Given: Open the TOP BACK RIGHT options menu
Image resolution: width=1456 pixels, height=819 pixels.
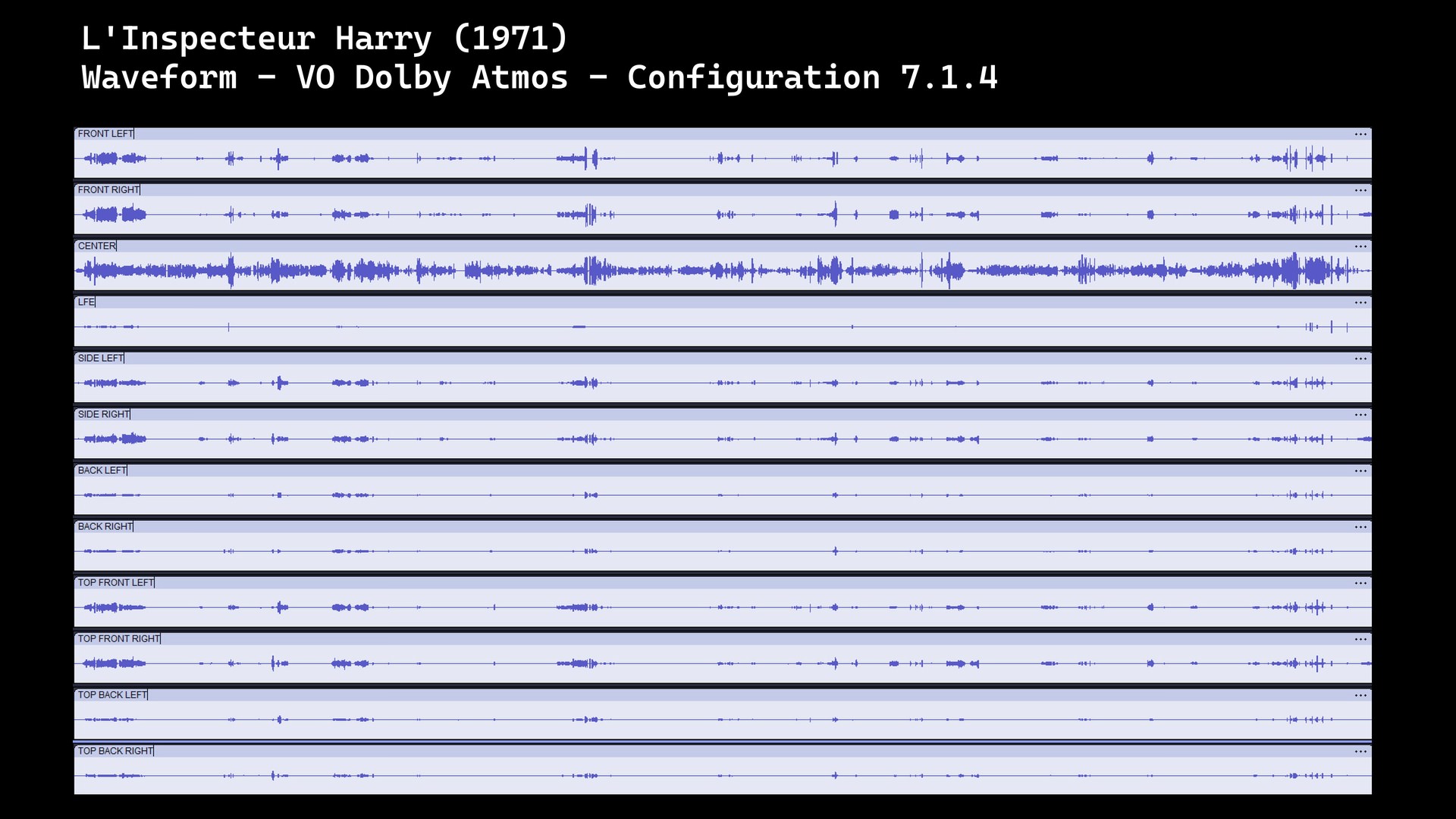Looking at the screenshot, I should click(x=1361, y=751).
